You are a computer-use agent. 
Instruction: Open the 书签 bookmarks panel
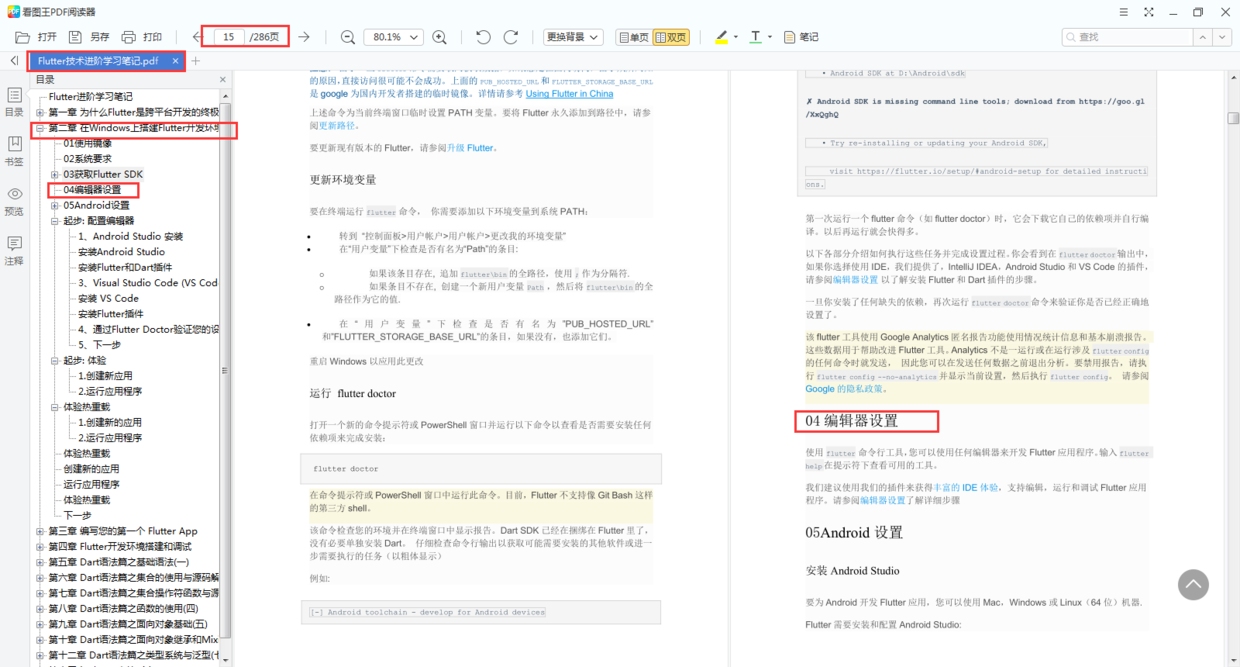pos(14,151)
